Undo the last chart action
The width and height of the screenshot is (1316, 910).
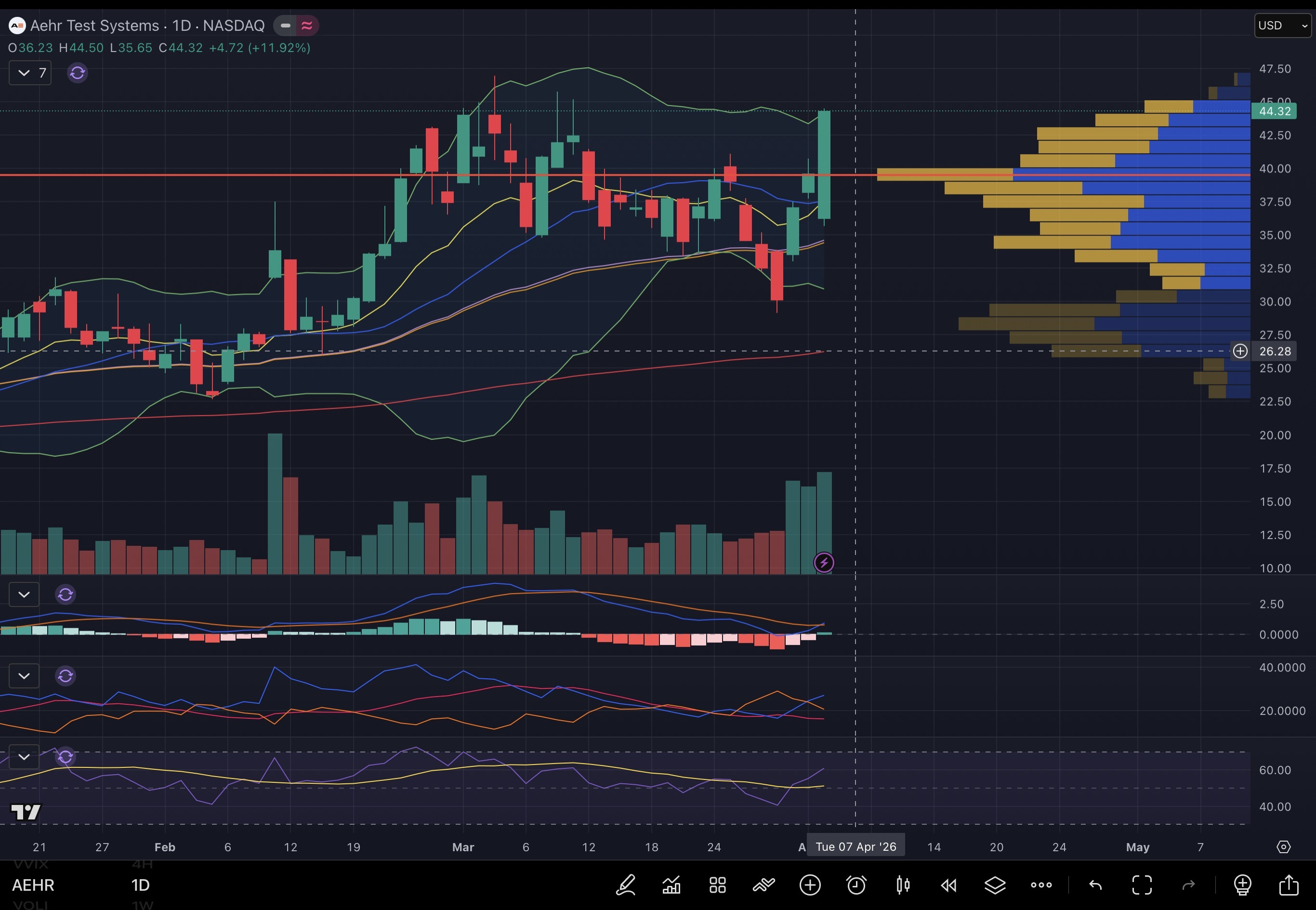pyautogui.click(x=1095, y=885)
